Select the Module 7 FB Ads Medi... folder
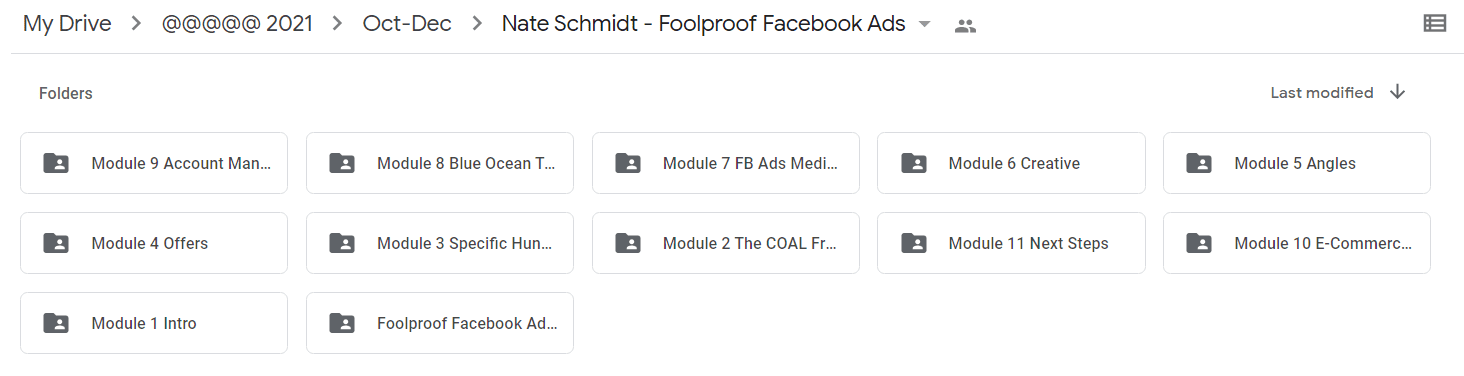This screenshot has width=1464, height=376. [726, 163]
